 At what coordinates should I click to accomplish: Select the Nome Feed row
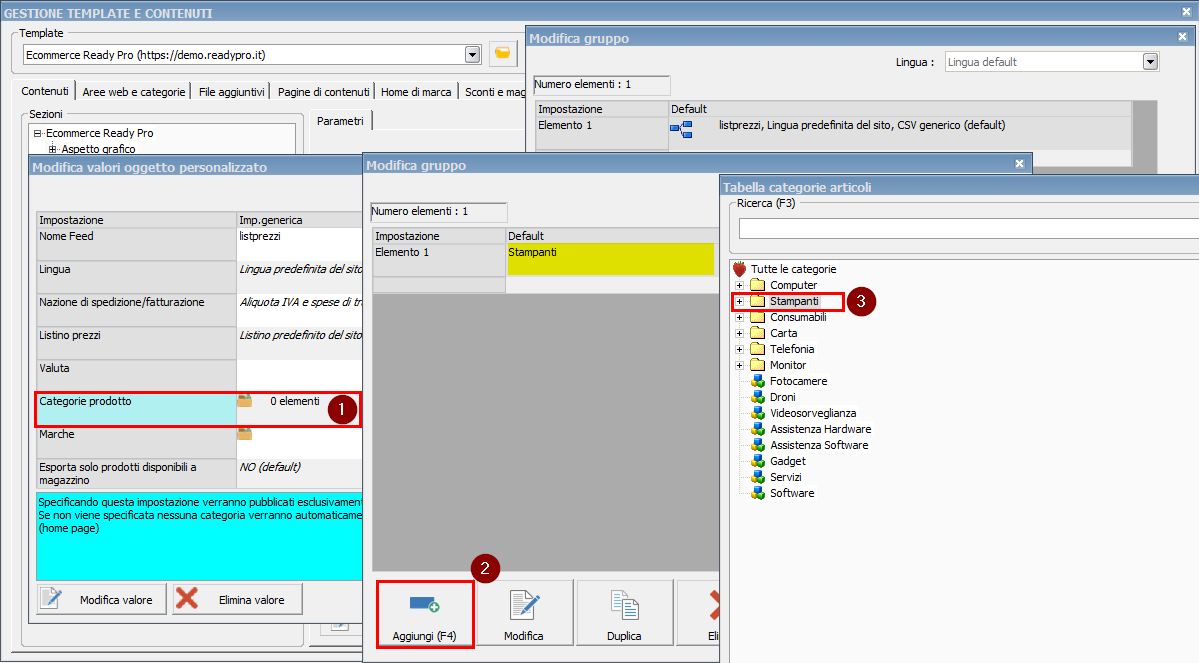click(199, 245)
